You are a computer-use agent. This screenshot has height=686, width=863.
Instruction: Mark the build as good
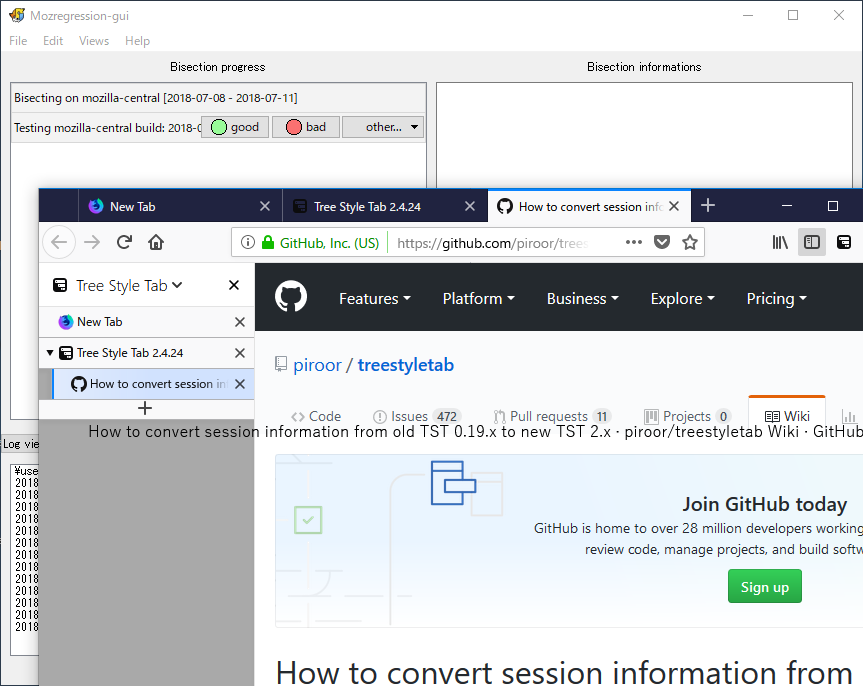[x=235, y=127]
